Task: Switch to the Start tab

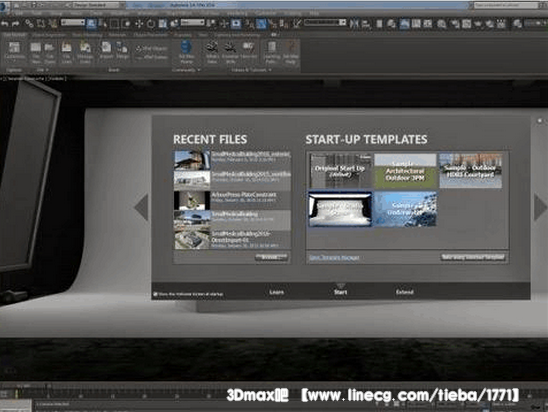Action: point(340,292)
